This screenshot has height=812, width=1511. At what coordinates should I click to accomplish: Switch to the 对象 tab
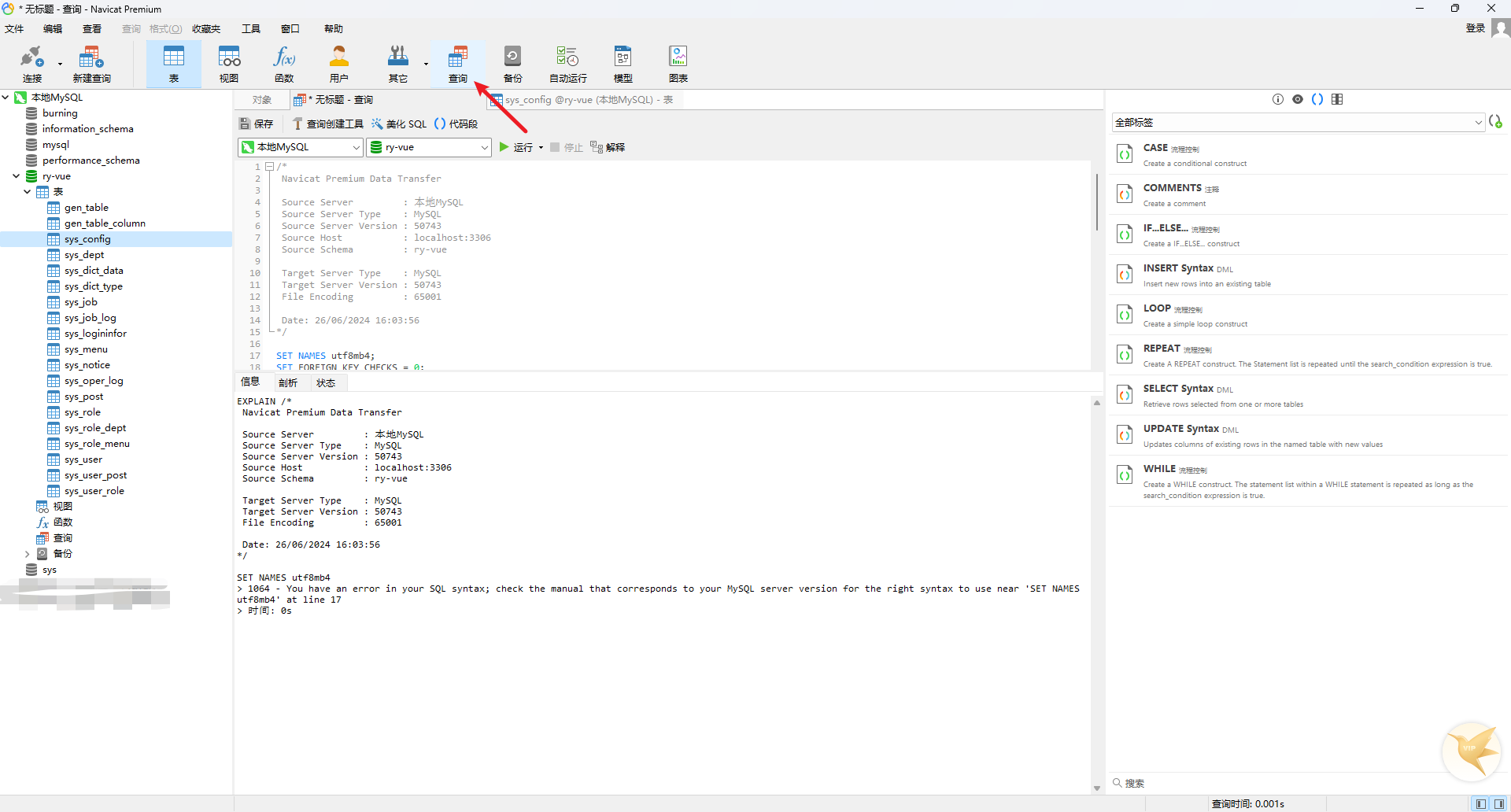pyautogui.click(x=262, y=100)
